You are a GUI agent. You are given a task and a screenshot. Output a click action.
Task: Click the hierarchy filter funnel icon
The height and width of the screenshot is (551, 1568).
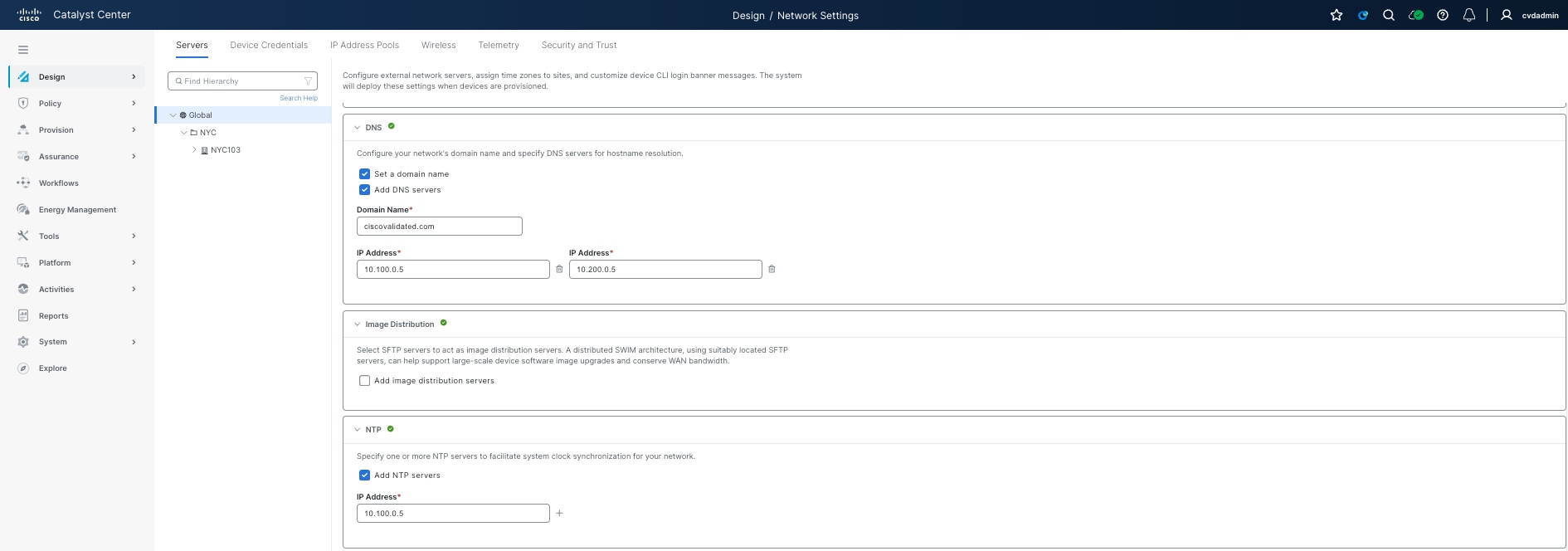(x=309, y=81)
